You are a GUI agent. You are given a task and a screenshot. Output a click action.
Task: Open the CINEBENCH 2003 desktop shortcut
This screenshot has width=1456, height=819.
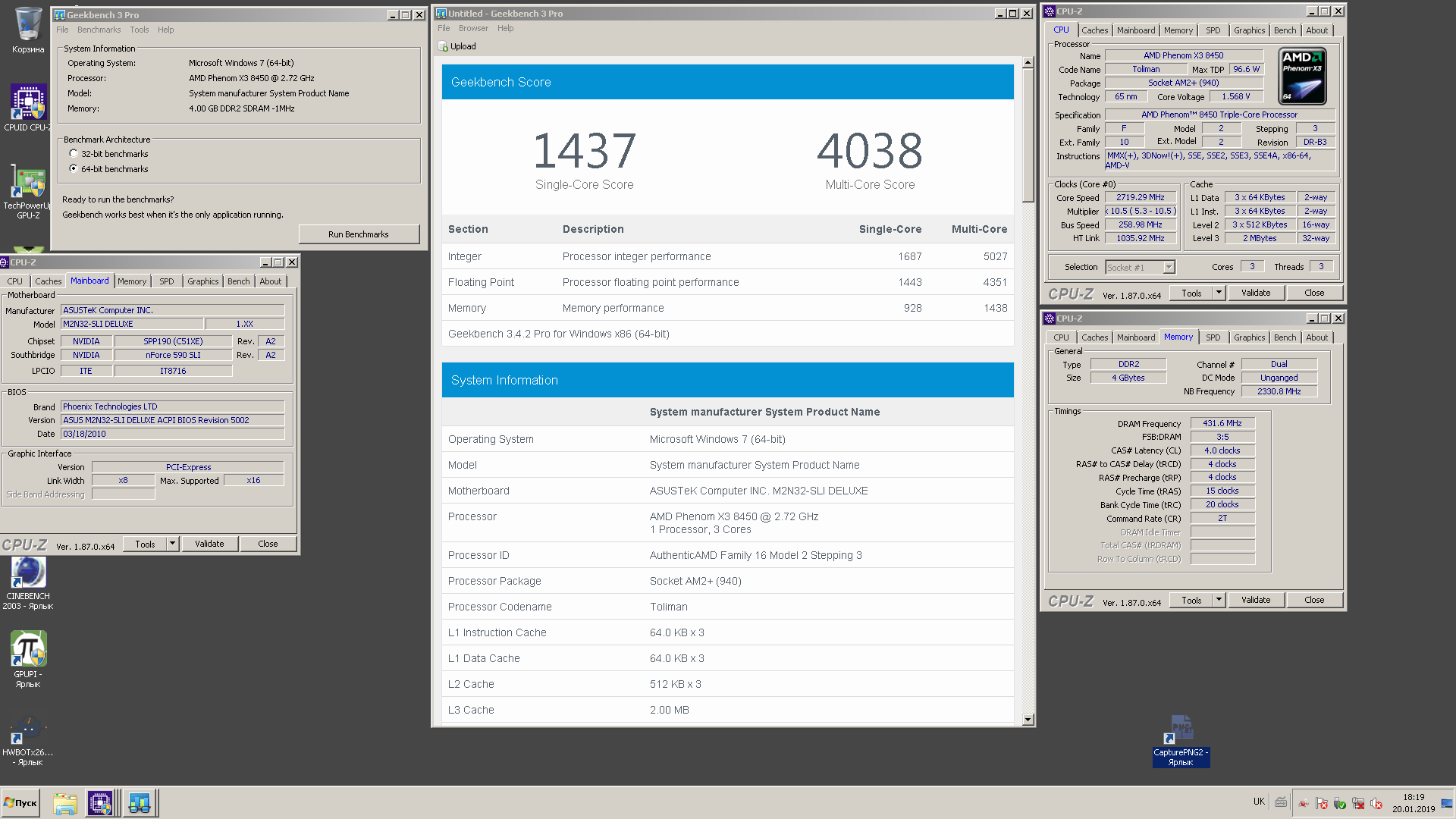click(28, 582)
